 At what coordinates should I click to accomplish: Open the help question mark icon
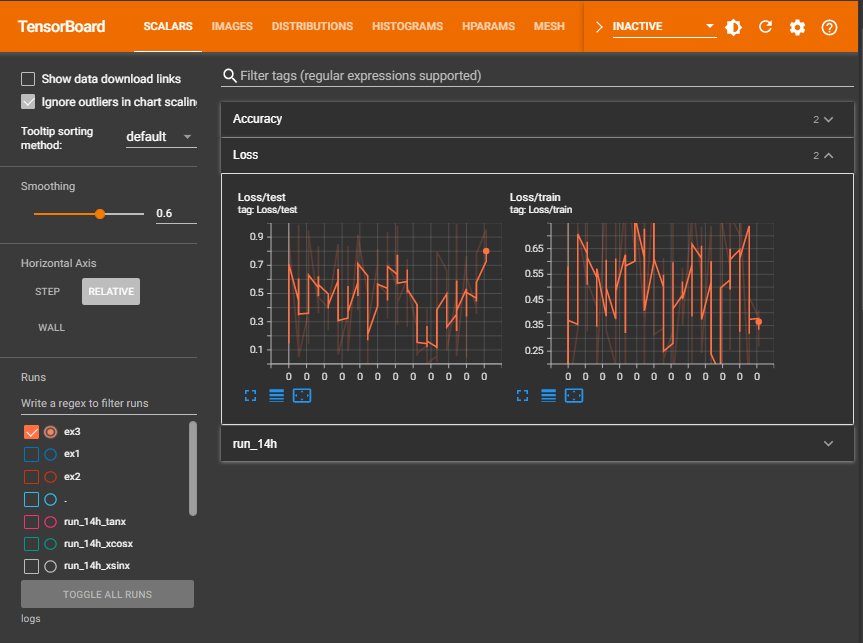[829, 27]
